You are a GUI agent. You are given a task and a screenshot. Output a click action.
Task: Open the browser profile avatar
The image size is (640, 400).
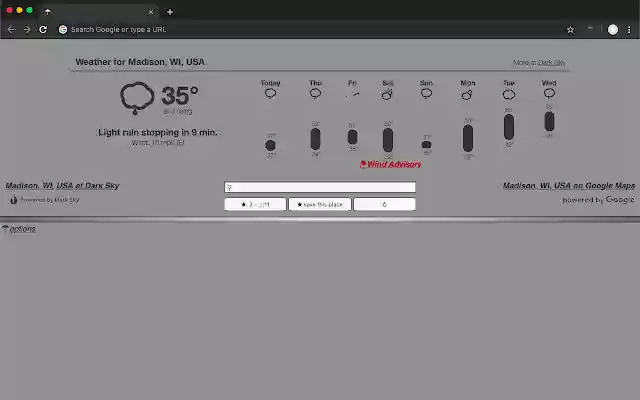click(x=613, y=29)
